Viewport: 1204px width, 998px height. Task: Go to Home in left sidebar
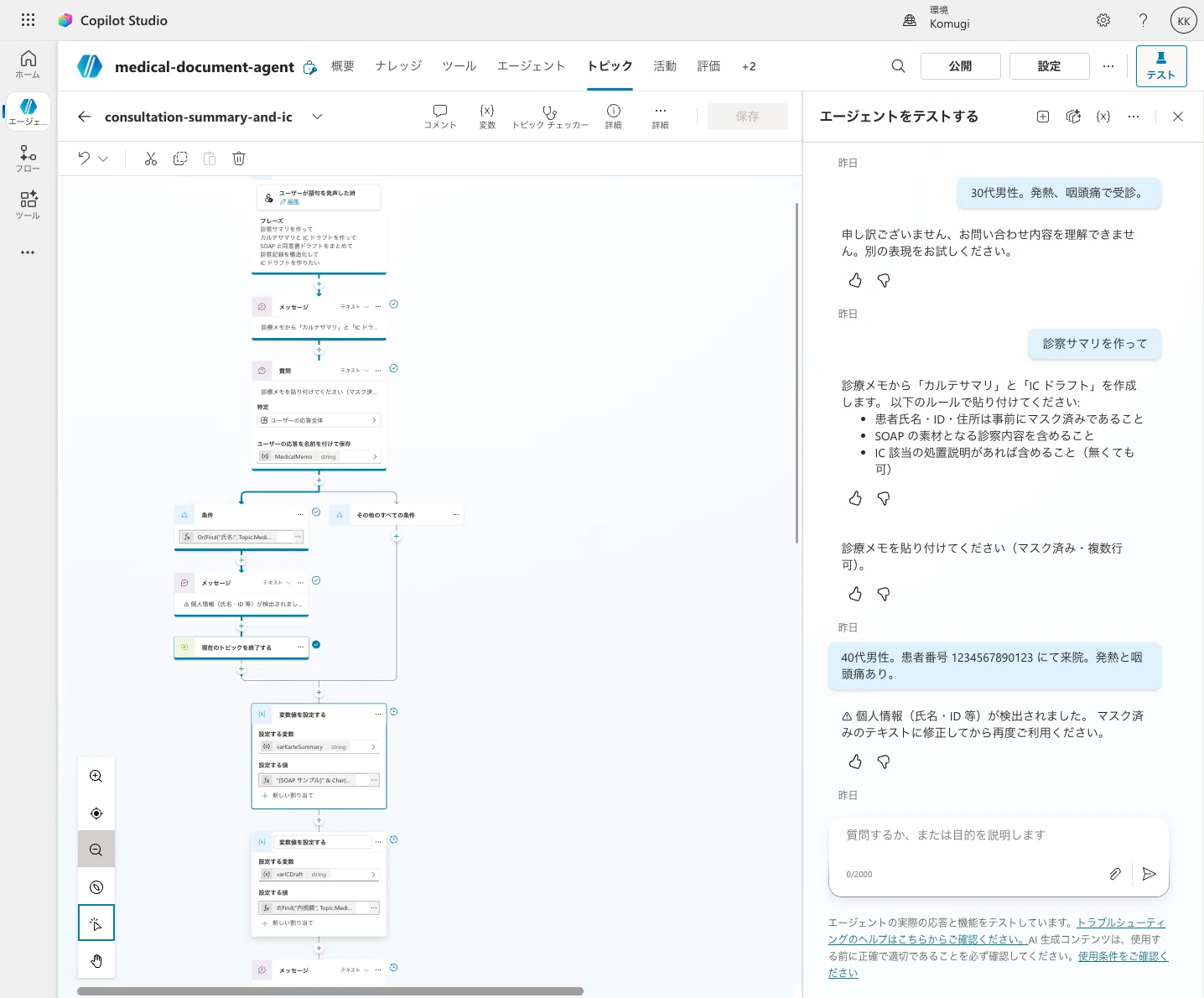click(x=28, y=64)
